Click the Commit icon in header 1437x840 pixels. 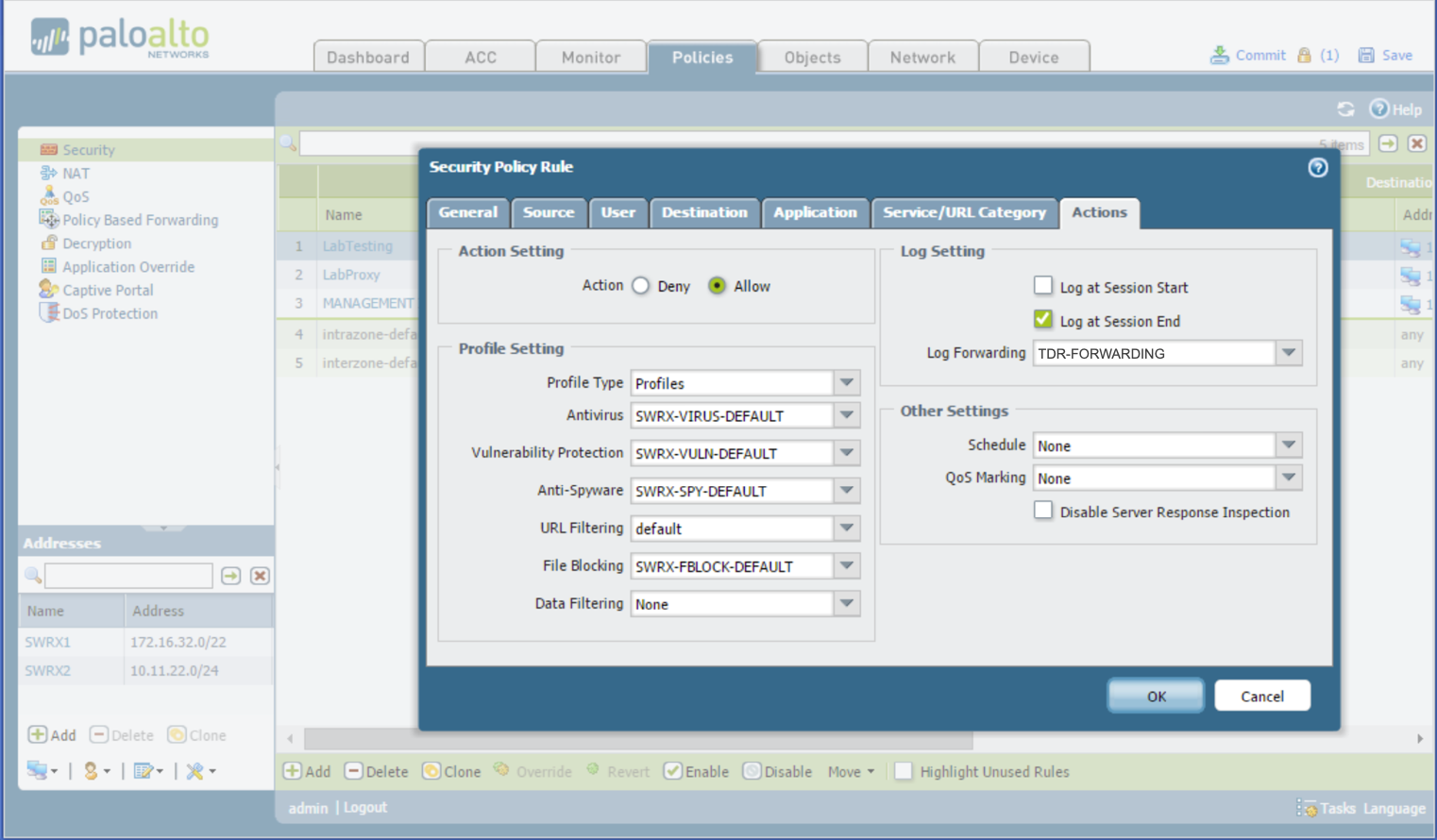pos(1220,55)
